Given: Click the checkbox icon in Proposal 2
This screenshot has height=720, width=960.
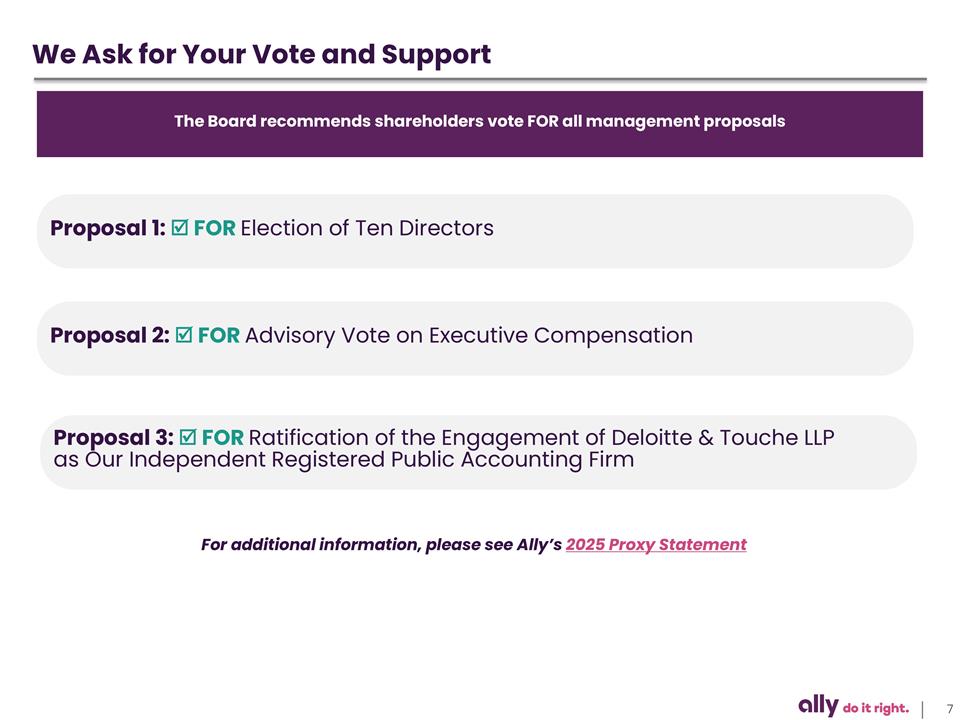Looking at the screenshot, I should (x=184, y=336).
